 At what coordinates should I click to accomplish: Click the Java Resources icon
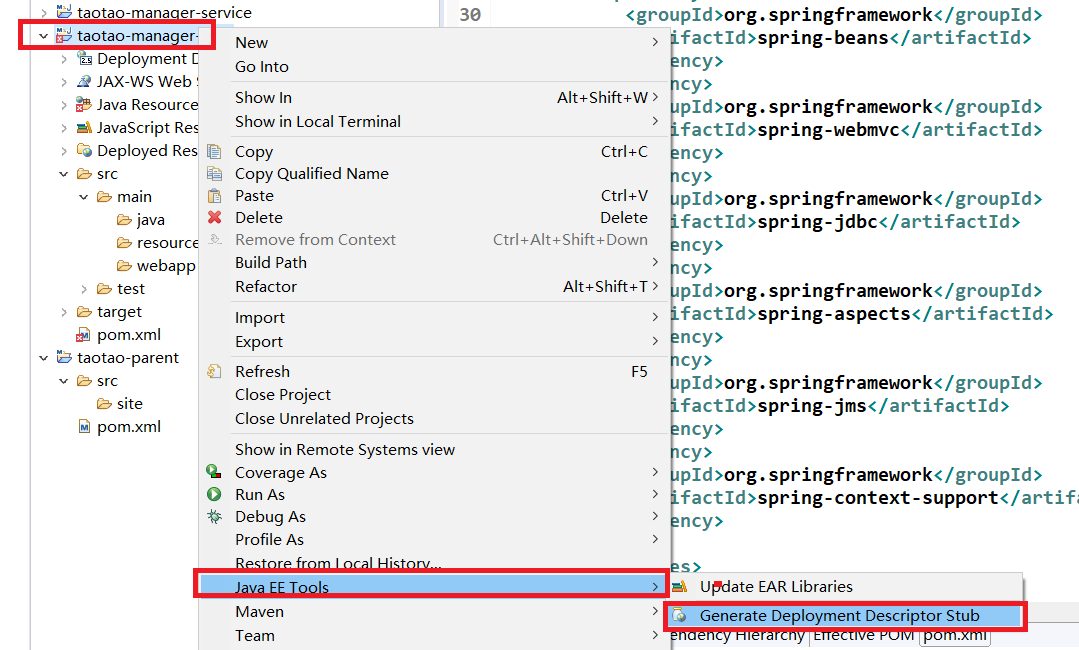point(84,105)
